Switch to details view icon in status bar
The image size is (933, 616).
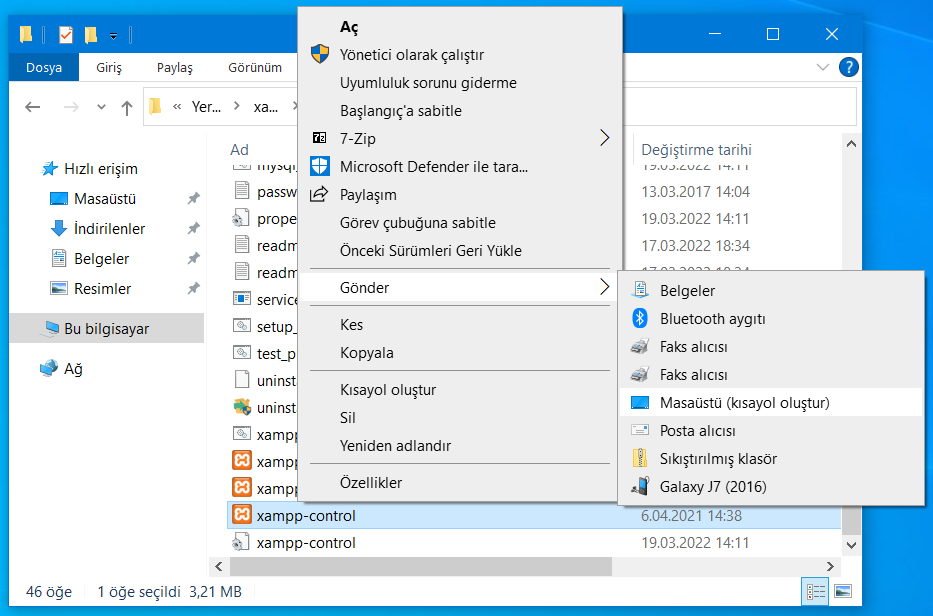point(816,592)
